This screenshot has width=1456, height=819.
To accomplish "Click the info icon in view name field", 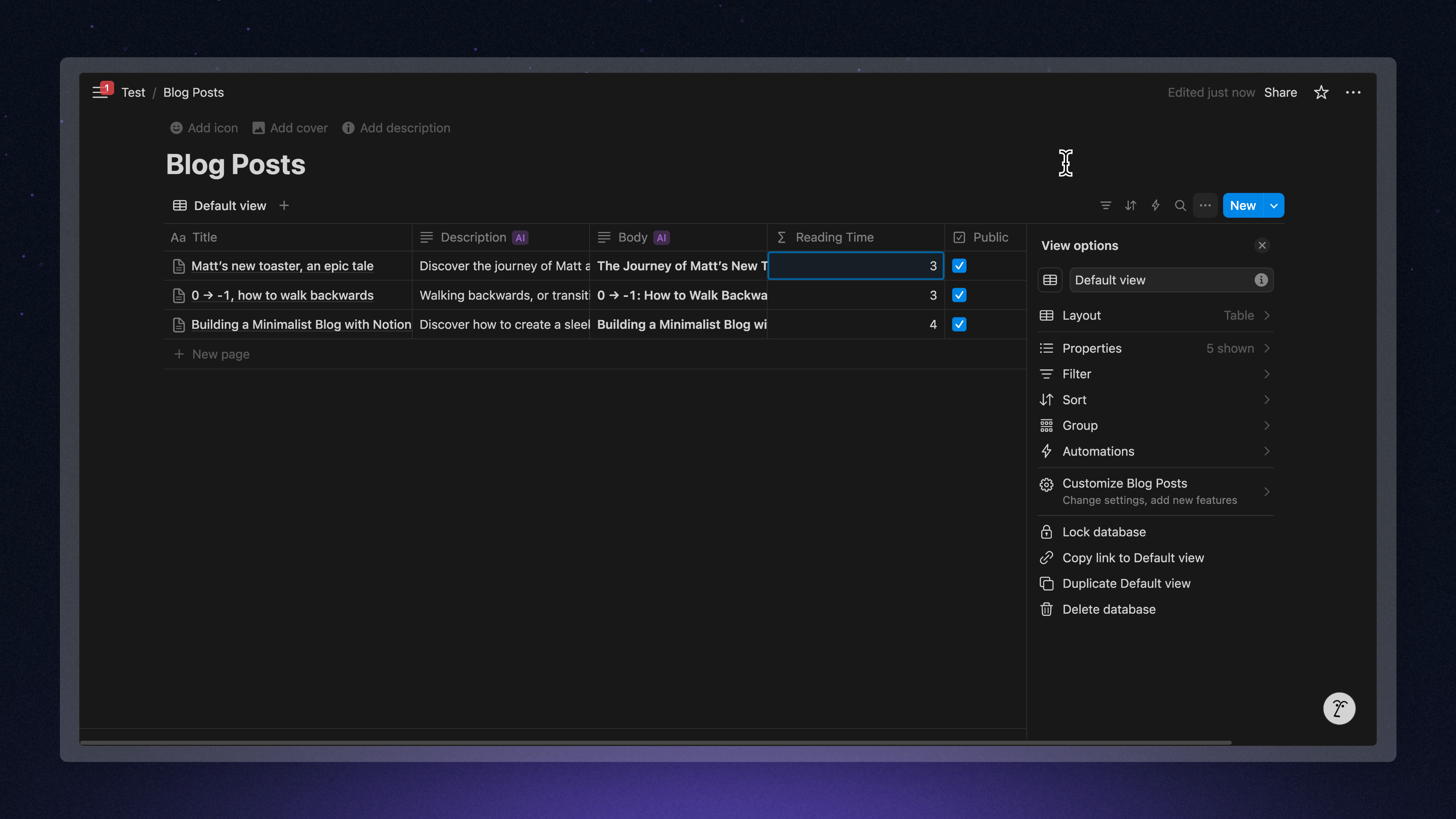I will (x=1261, y=280).
